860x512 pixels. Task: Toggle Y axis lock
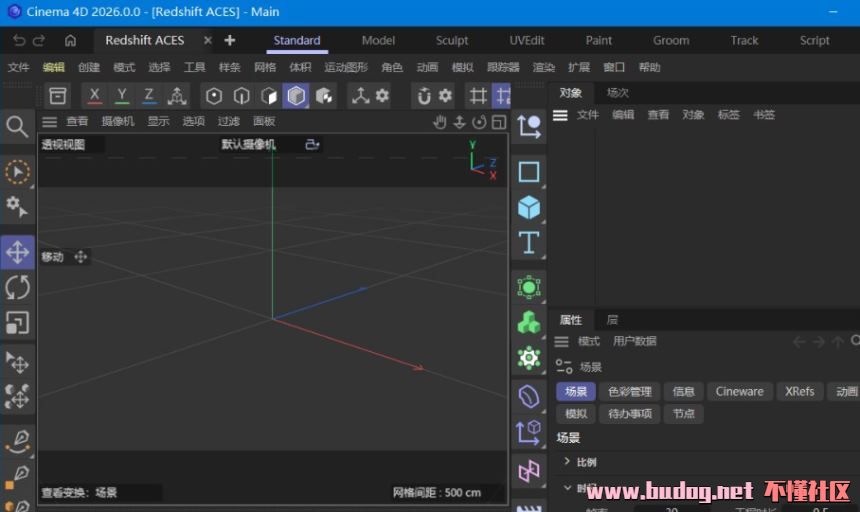(122, 96)
